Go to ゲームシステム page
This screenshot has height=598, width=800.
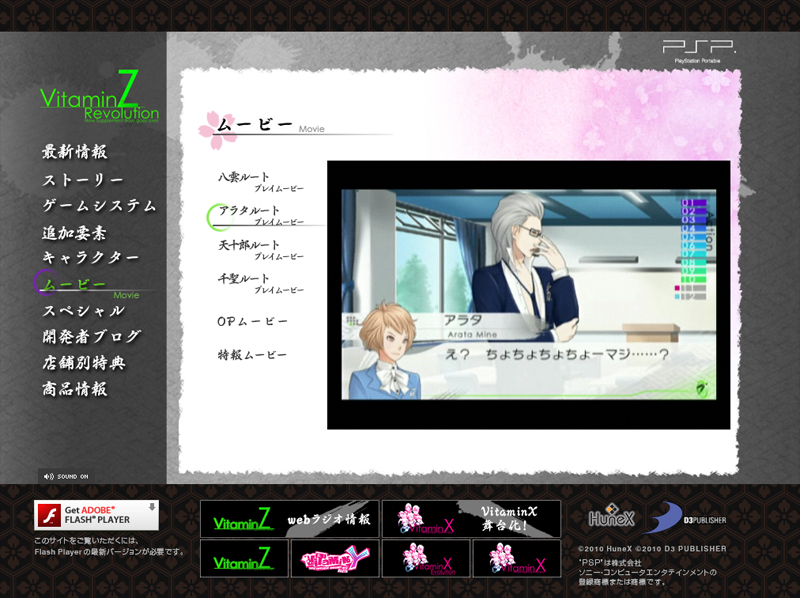(x=99, y=206)
